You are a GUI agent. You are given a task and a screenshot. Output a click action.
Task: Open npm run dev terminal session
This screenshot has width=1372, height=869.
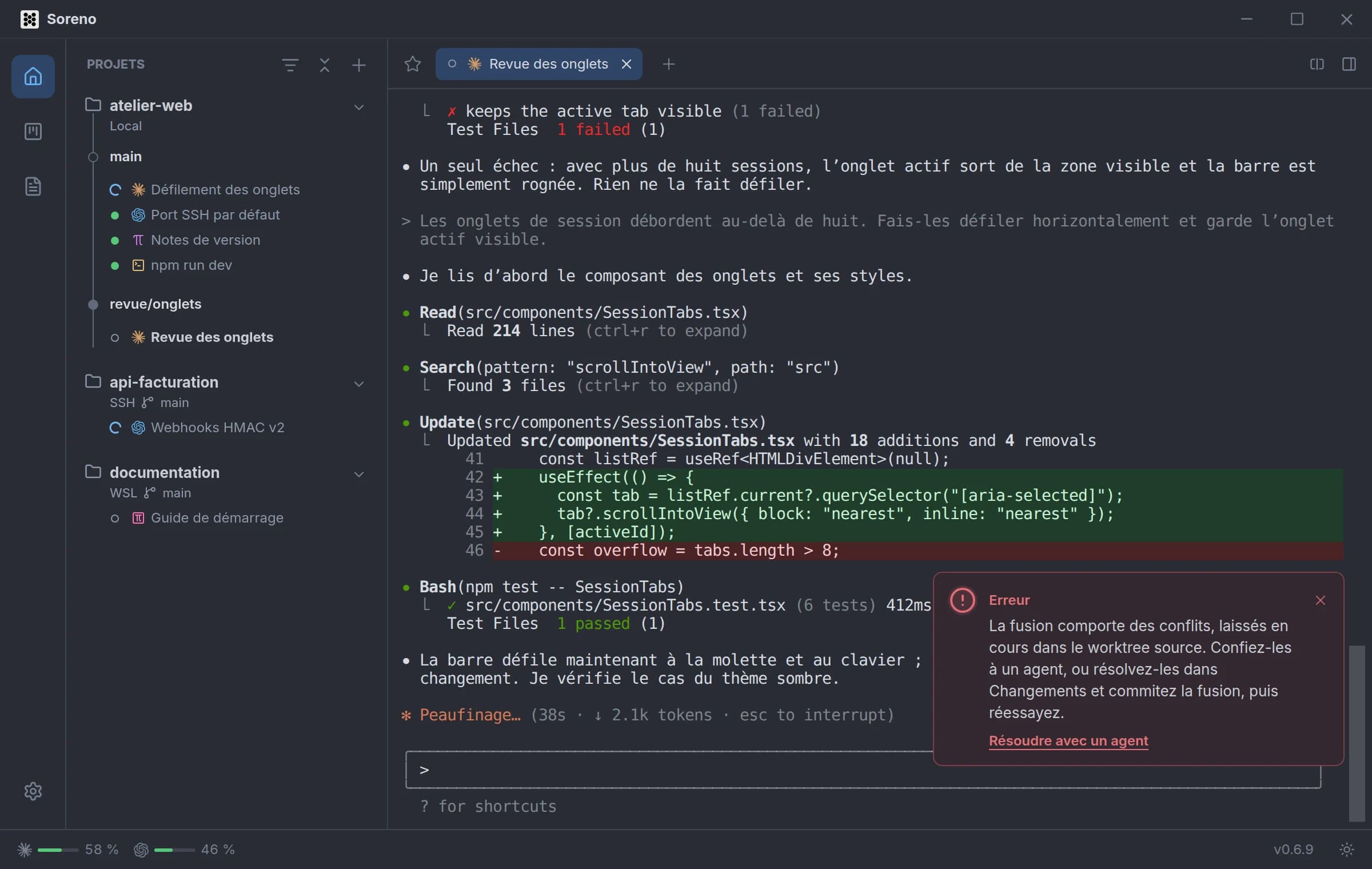[x=191, y=265]
